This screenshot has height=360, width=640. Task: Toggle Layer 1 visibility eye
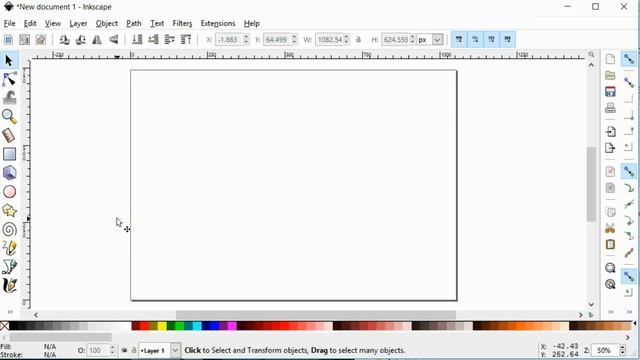click(x=124, y=351)
